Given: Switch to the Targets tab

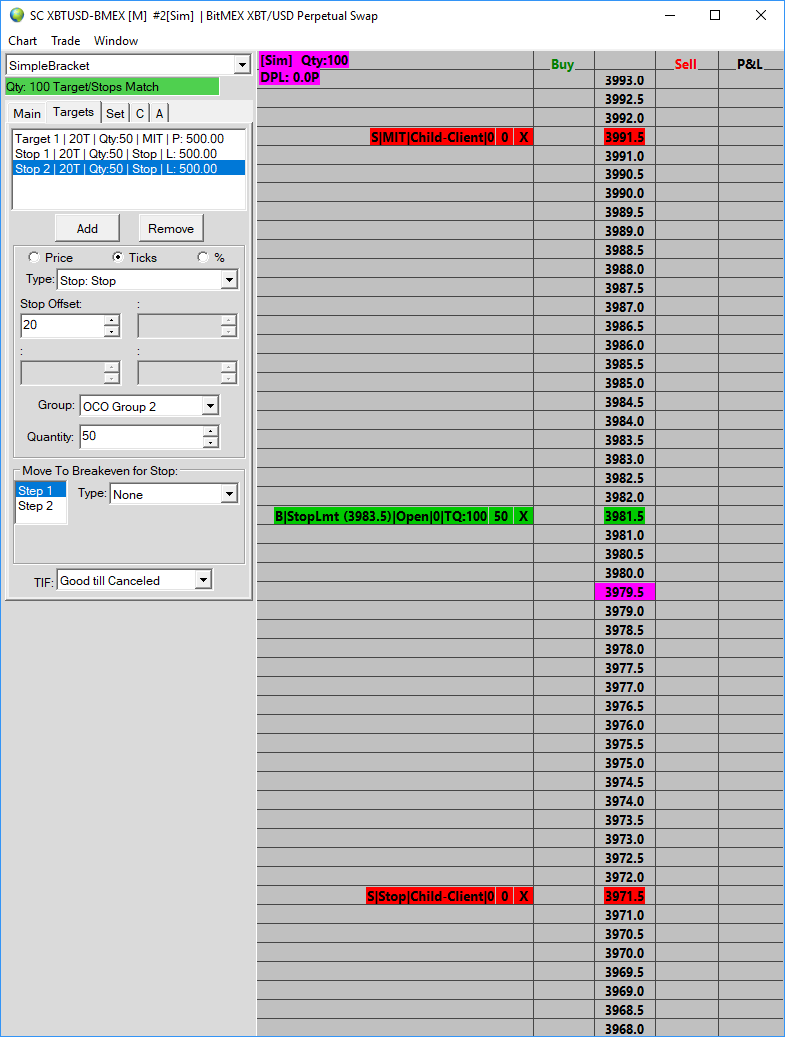Looking at the screenshot, I should tap(73, 112).
